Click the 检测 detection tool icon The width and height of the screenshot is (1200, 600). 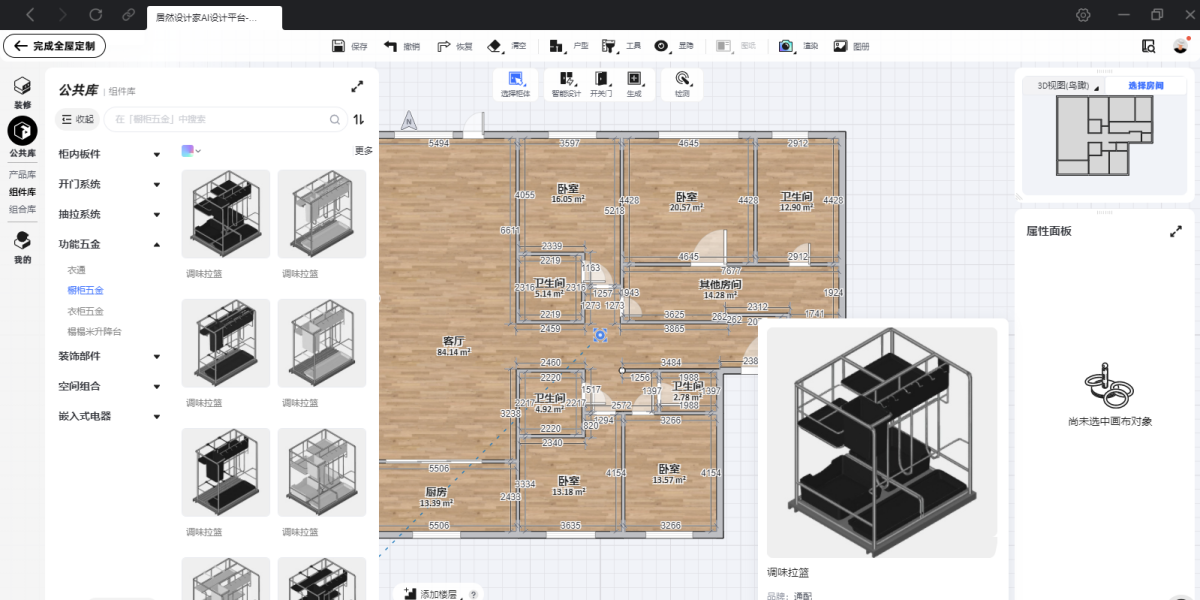click(682, 79)
